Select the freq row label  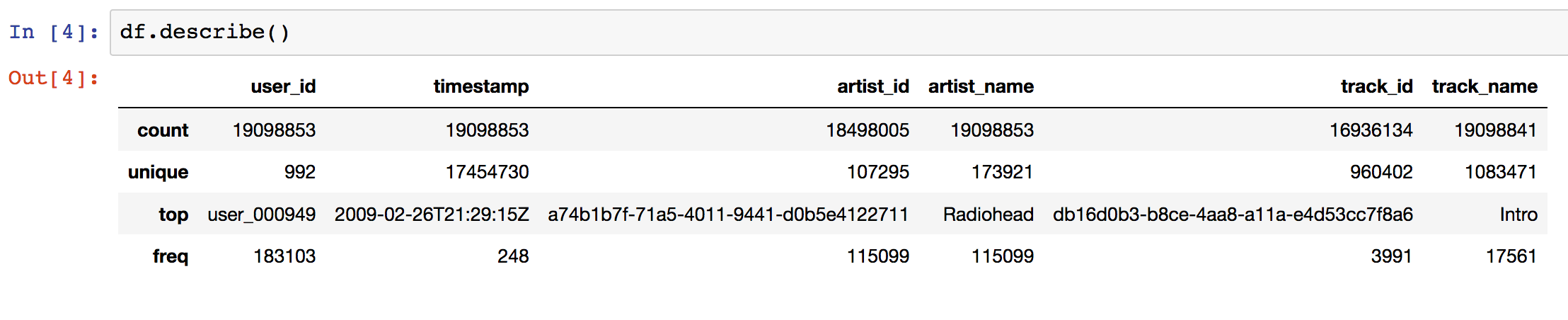(171, 256)
